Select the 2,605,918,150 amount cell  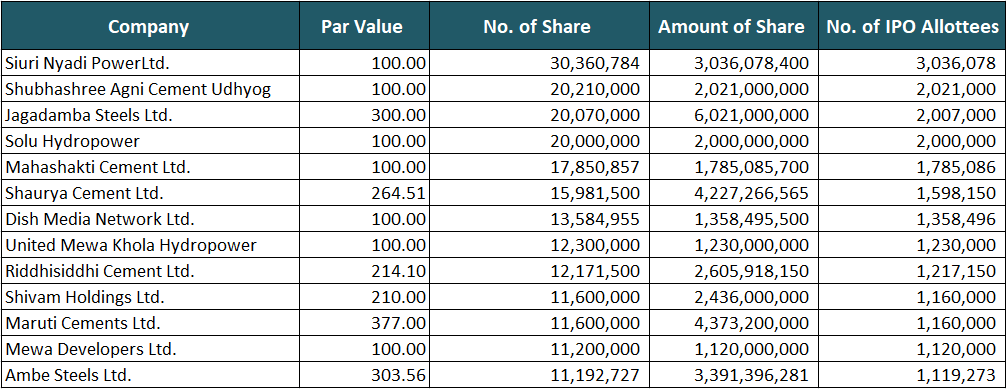(732, 271)
